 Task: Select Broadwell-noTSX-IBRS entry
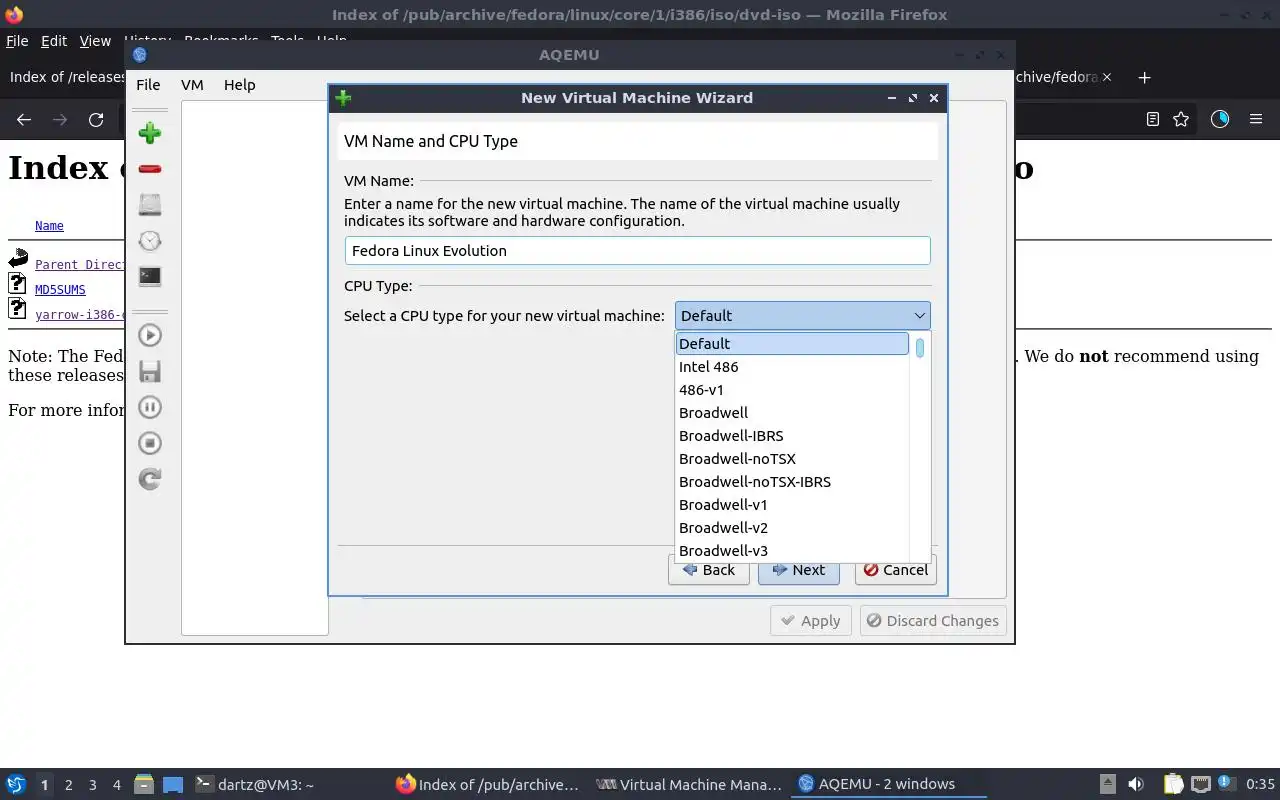click(x=792, y=481)
